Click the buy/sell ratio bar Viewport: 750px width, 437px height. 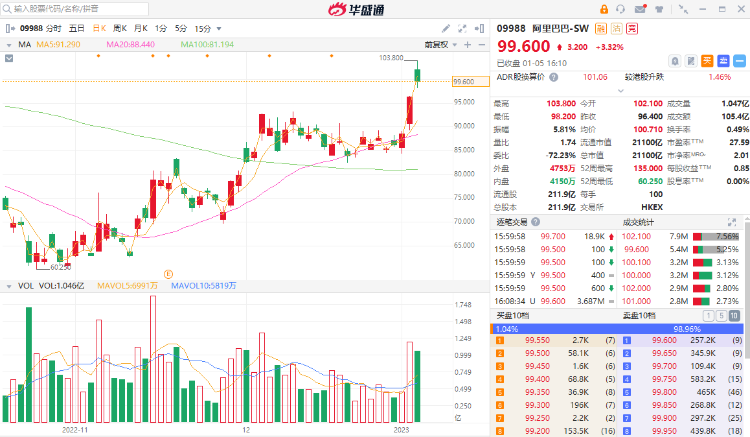coord(617,329)
